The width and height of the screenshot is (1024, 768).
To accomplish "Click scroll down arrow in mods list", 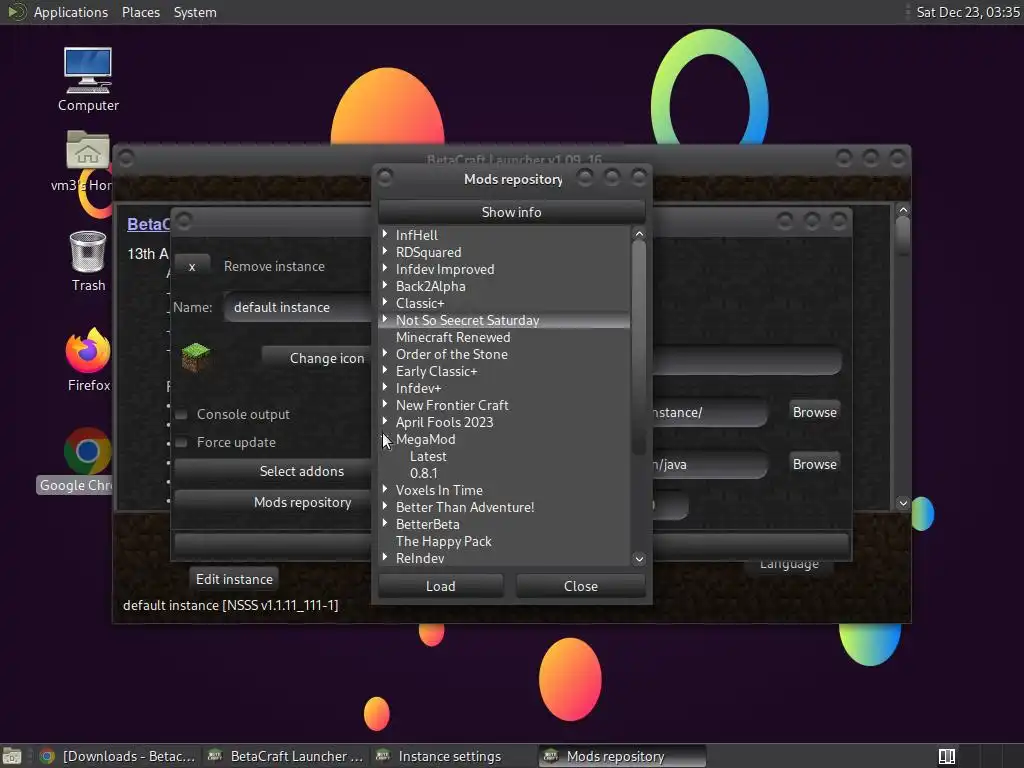I will [x=639, y=559].
